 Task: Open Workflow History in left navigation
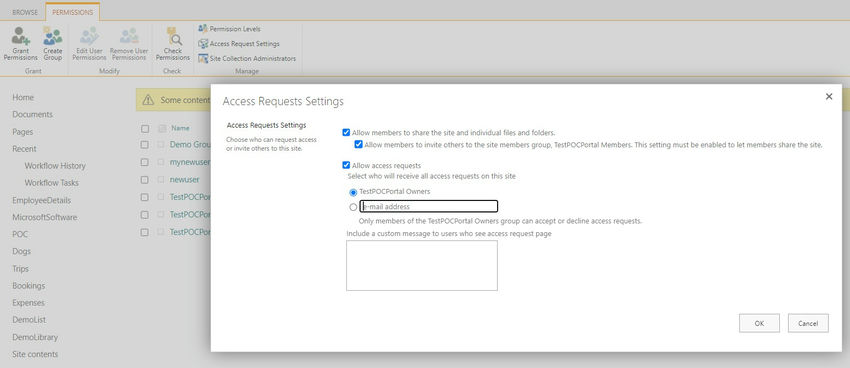click(55, 166)
